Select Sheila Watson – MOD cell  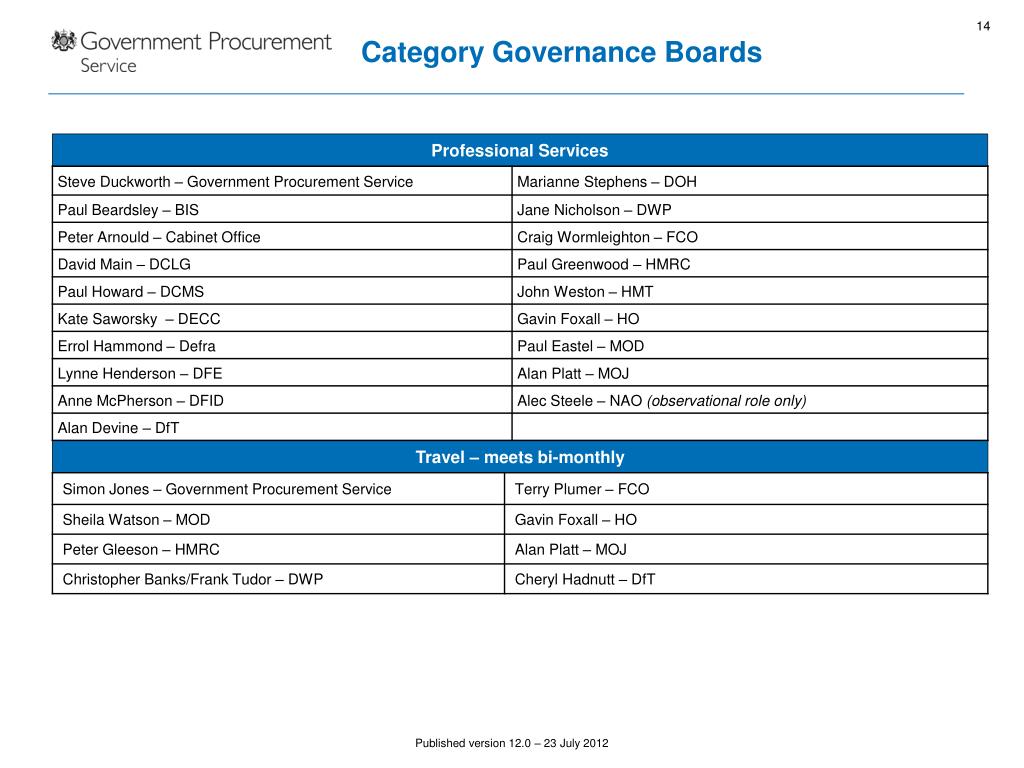click(x=278, y=519)
